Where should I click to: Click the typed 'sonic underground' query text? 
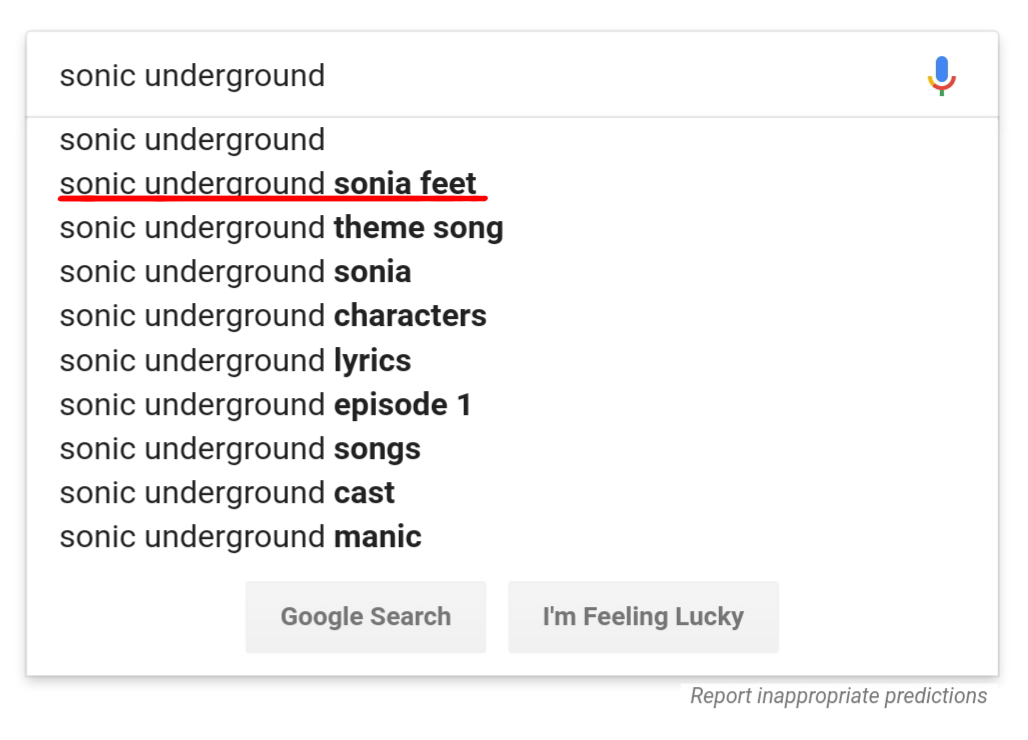192,76
